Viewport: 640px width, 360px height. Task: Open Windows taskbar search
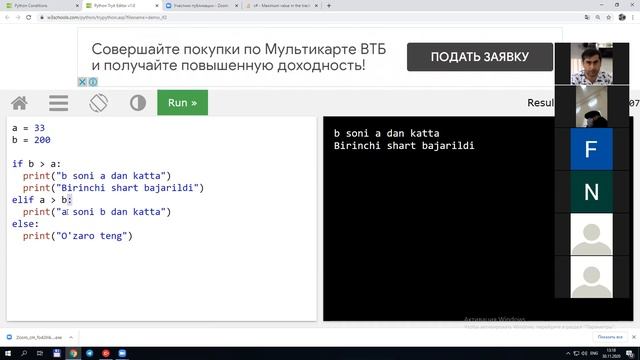[24, 353]
